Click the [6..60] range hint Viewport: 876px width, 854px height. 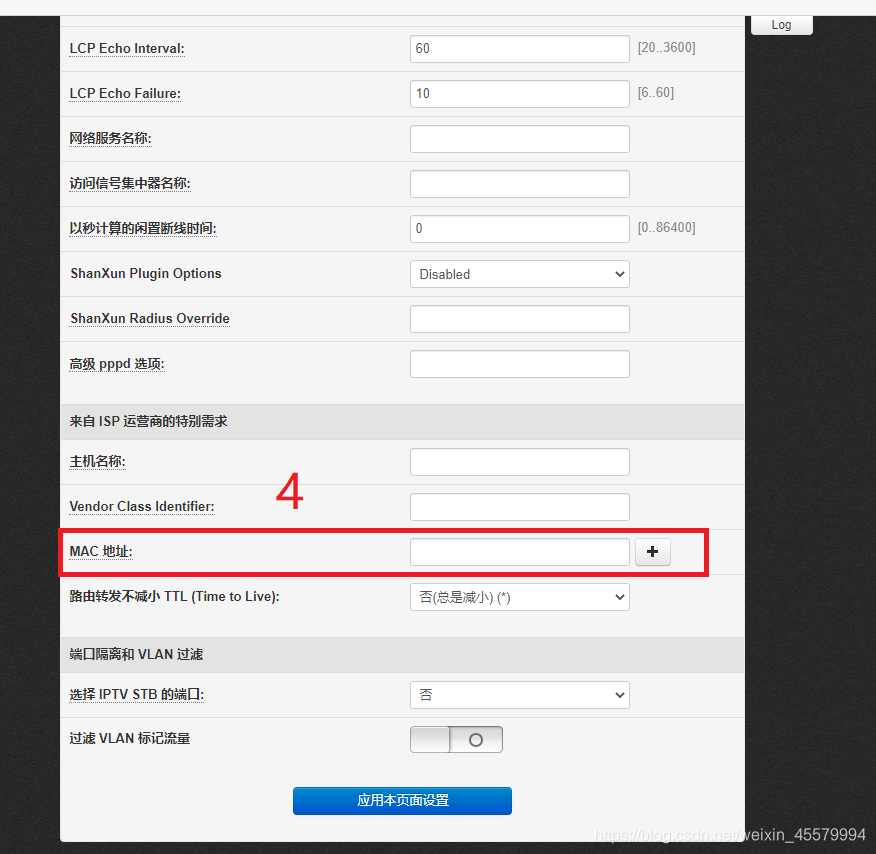[x=656, y=93]
